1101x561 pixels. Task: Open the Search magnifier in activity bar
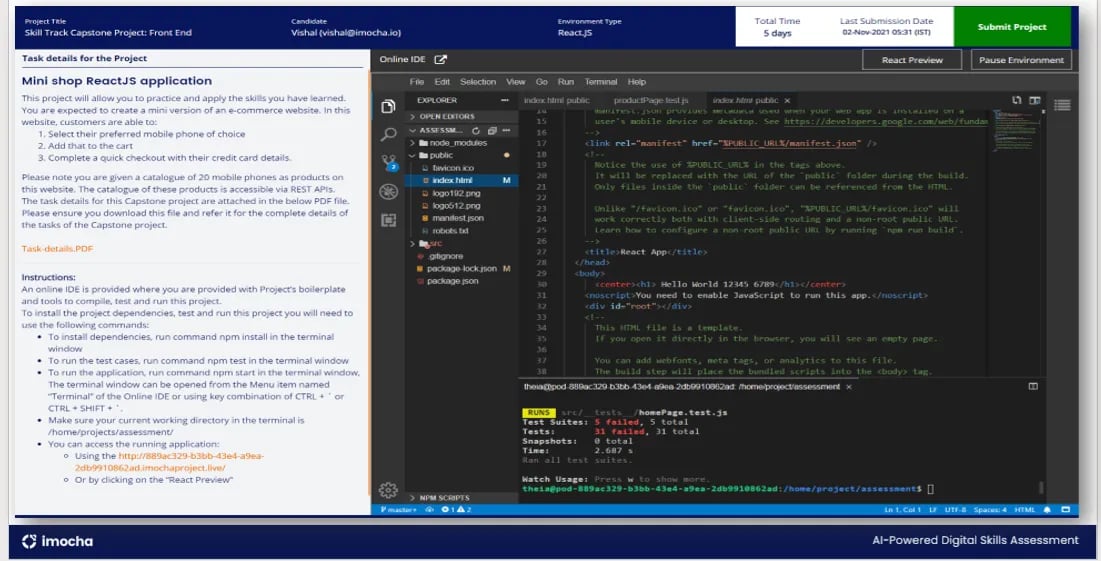(x=388, y=134)
